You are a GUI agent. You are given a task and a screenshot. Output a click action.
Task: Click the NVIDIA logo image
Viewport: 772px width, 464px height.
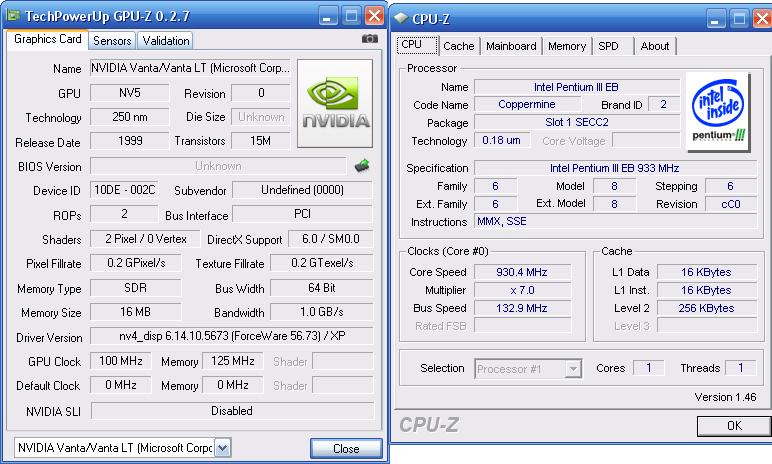click(336, 103)
